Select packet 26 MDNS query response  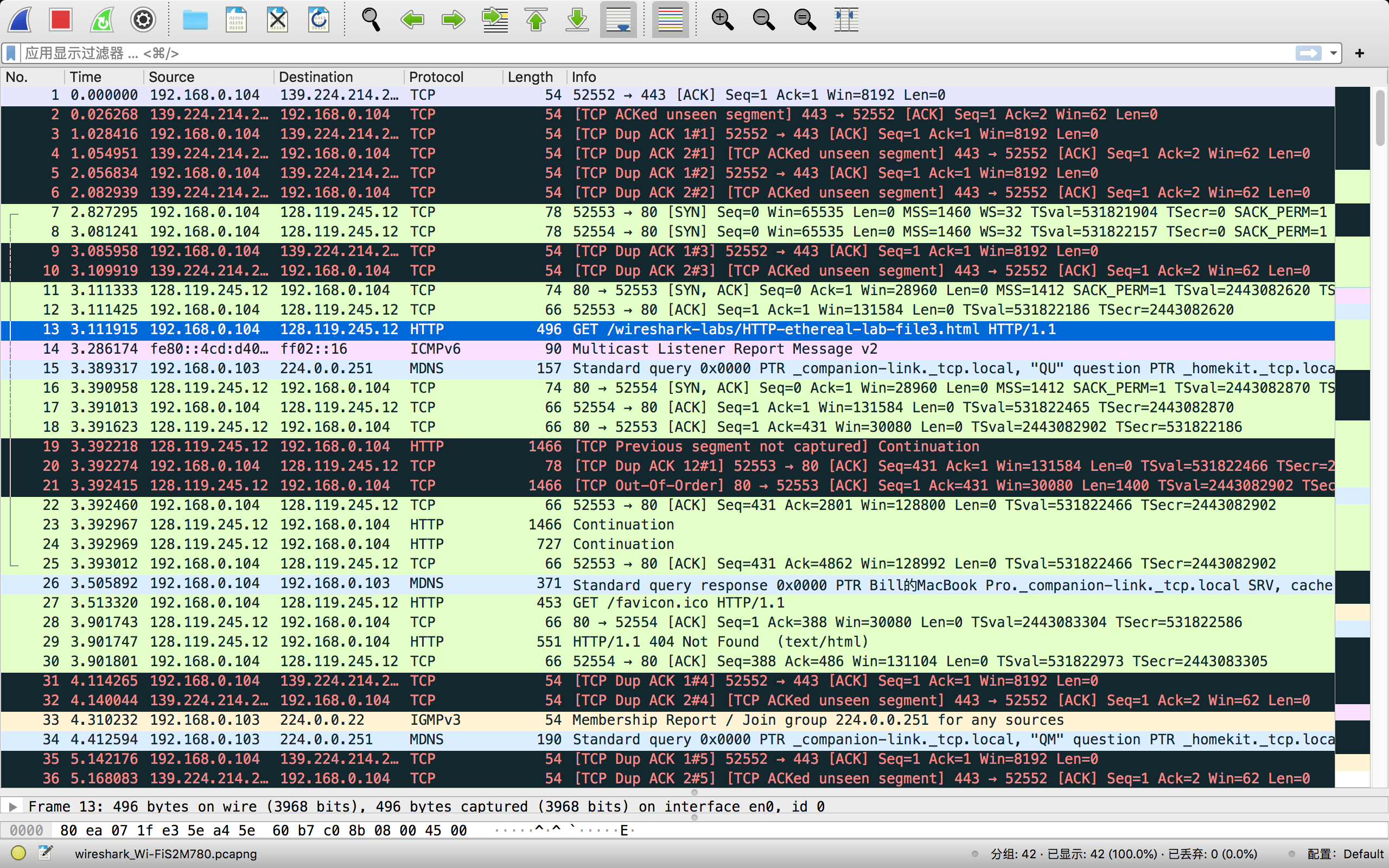tap(667, 583)
